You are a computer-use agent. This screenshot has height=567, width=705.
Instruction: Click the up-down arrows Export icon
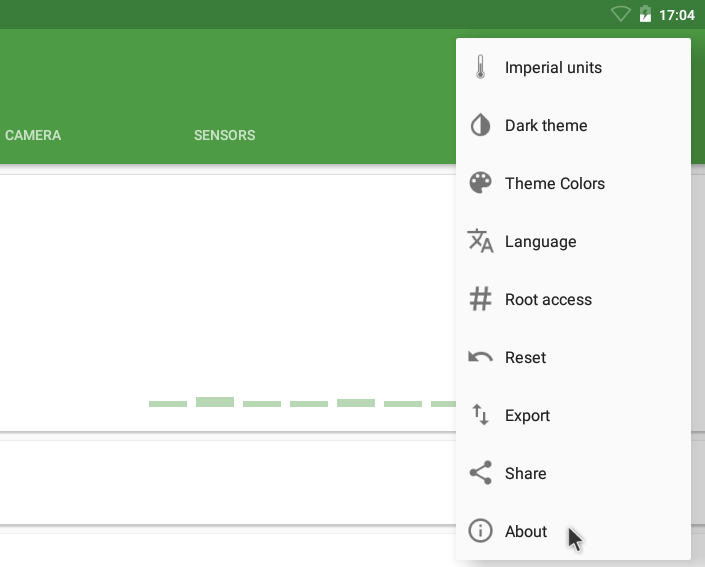[480, 415]
